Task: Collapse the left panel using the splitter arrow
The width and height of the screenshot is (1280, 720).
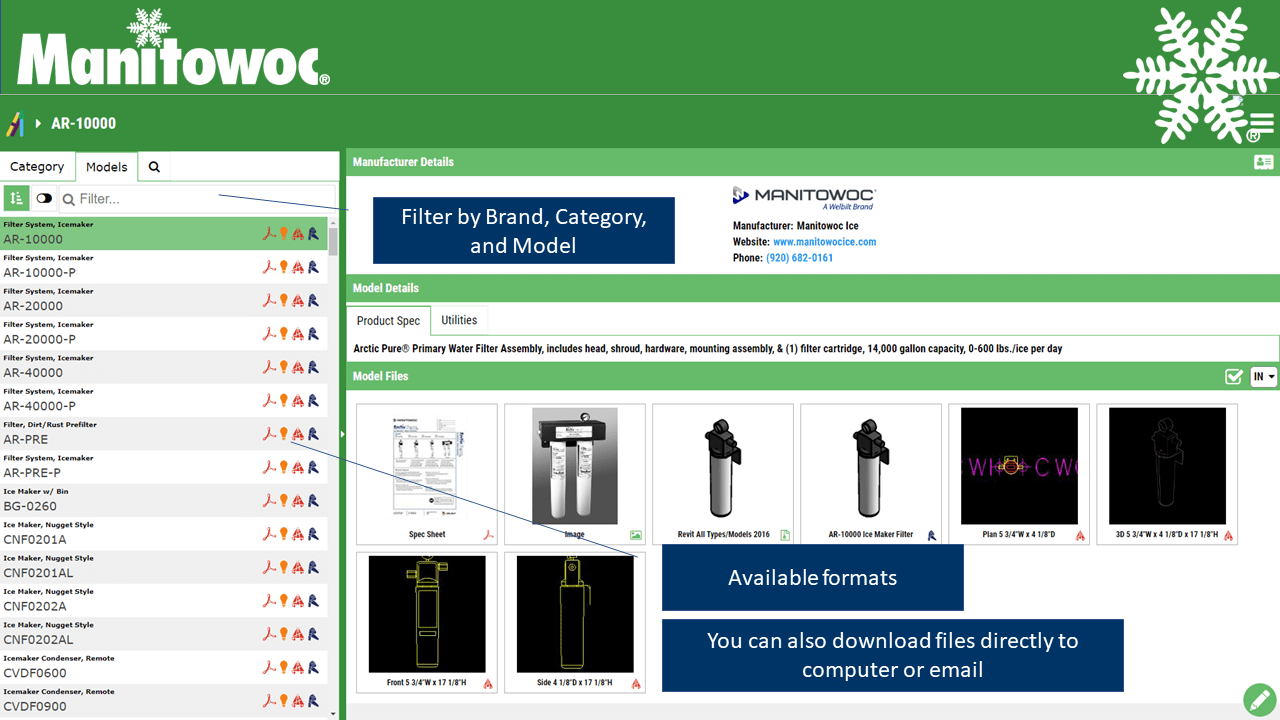Action: (x=342, y=434)
